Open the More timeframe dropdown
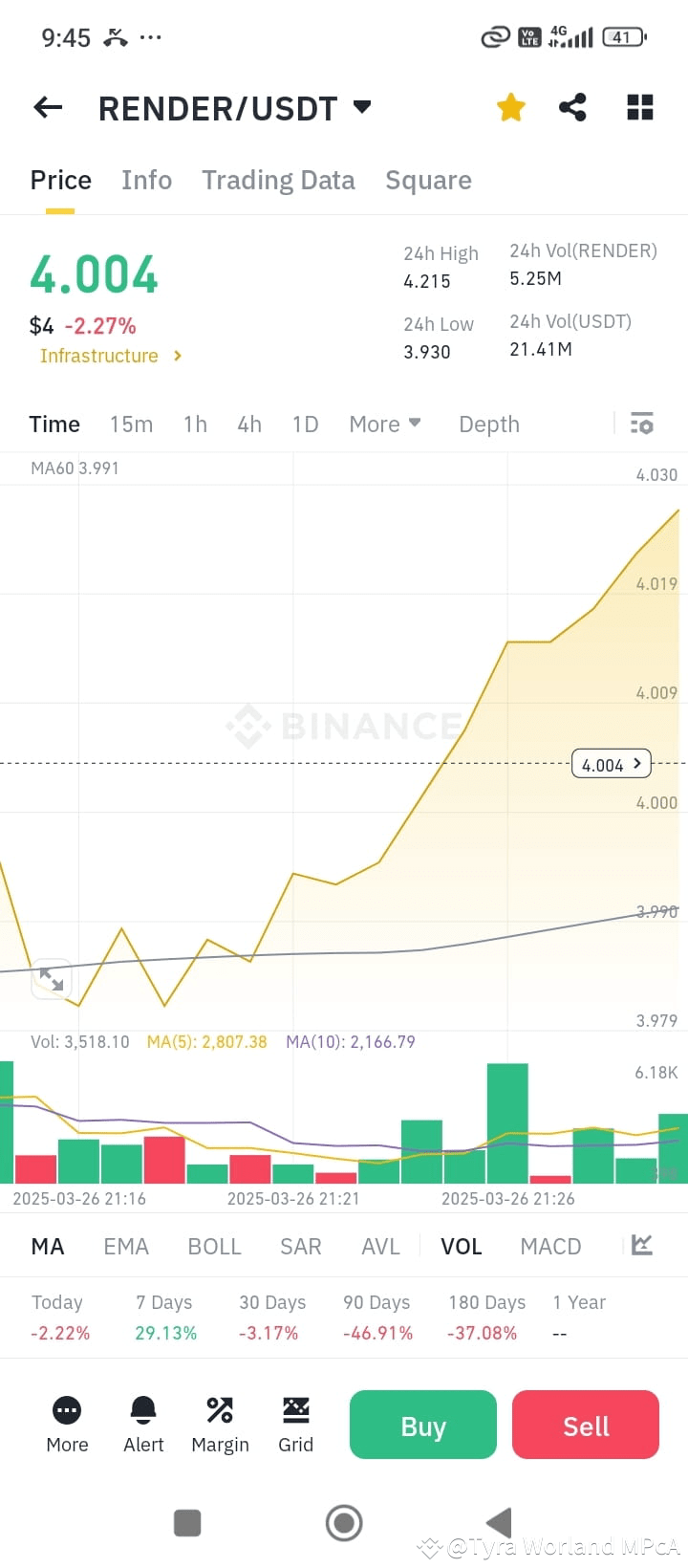The width and height of the screenshot is (688, 1568). (384, 423)
